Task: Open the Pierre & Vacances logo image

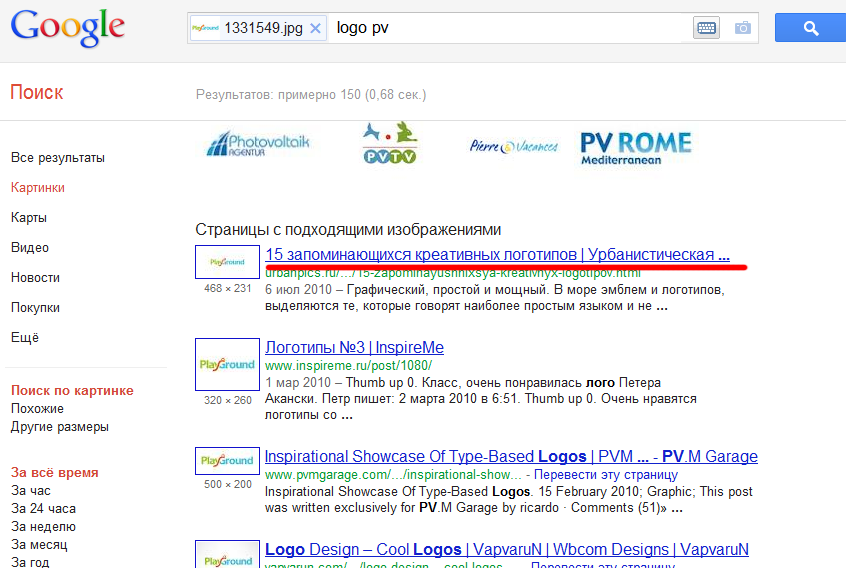Action: pyautogui.click(x=514, y=146)
